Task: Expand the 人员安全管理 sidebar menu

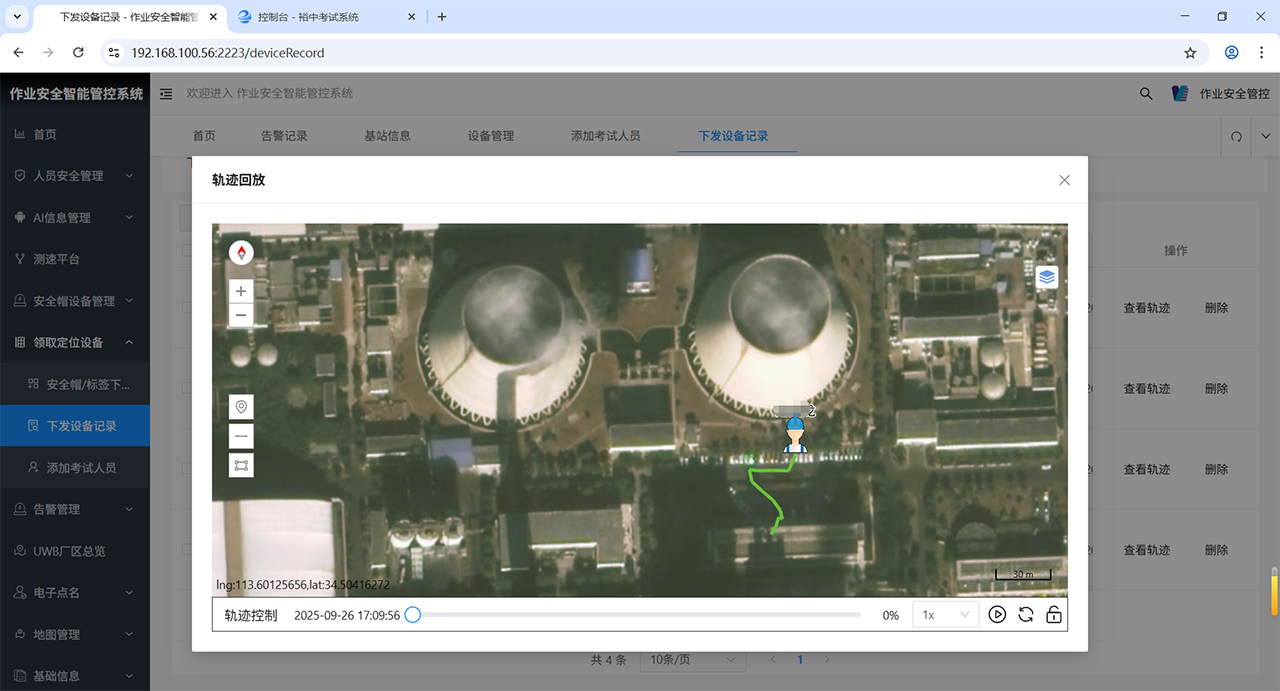Action: 75,176
